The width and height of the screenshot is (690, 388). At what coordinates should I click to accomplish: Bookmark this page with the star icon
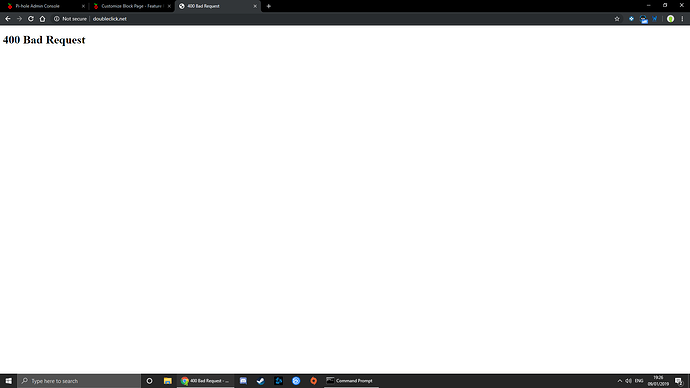coord(617,19)
